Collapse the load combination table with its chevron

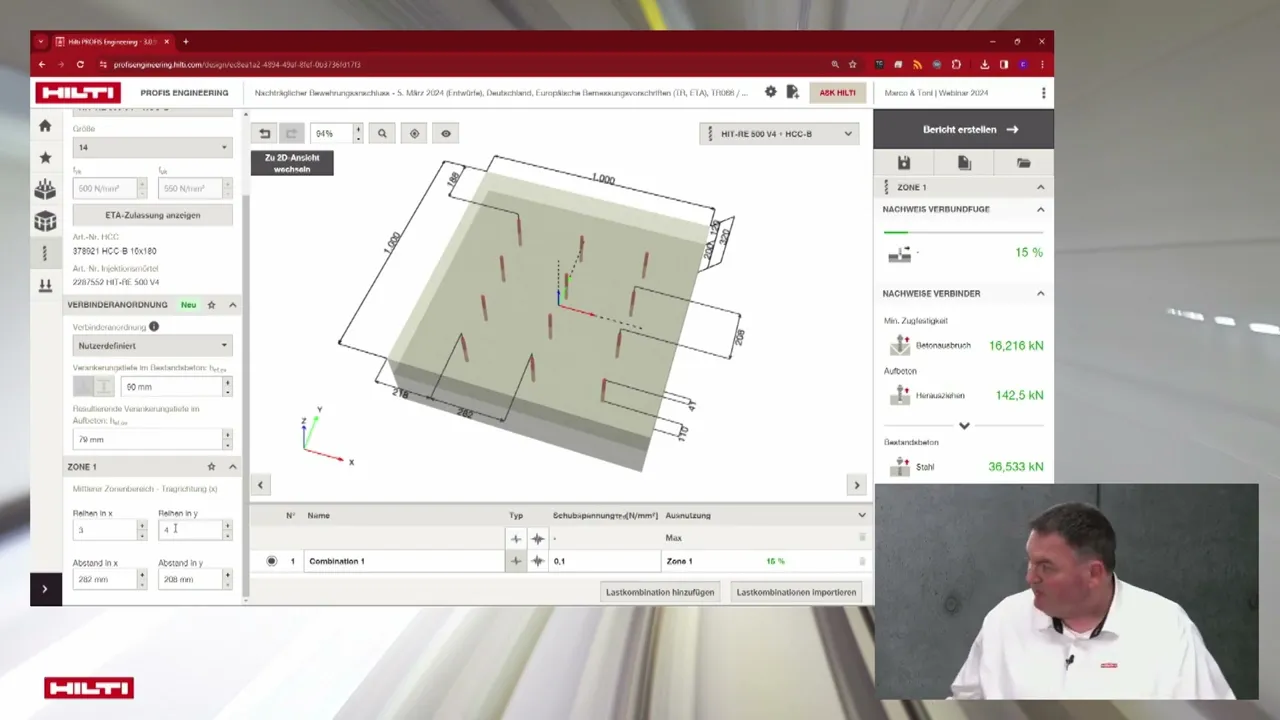862,515
